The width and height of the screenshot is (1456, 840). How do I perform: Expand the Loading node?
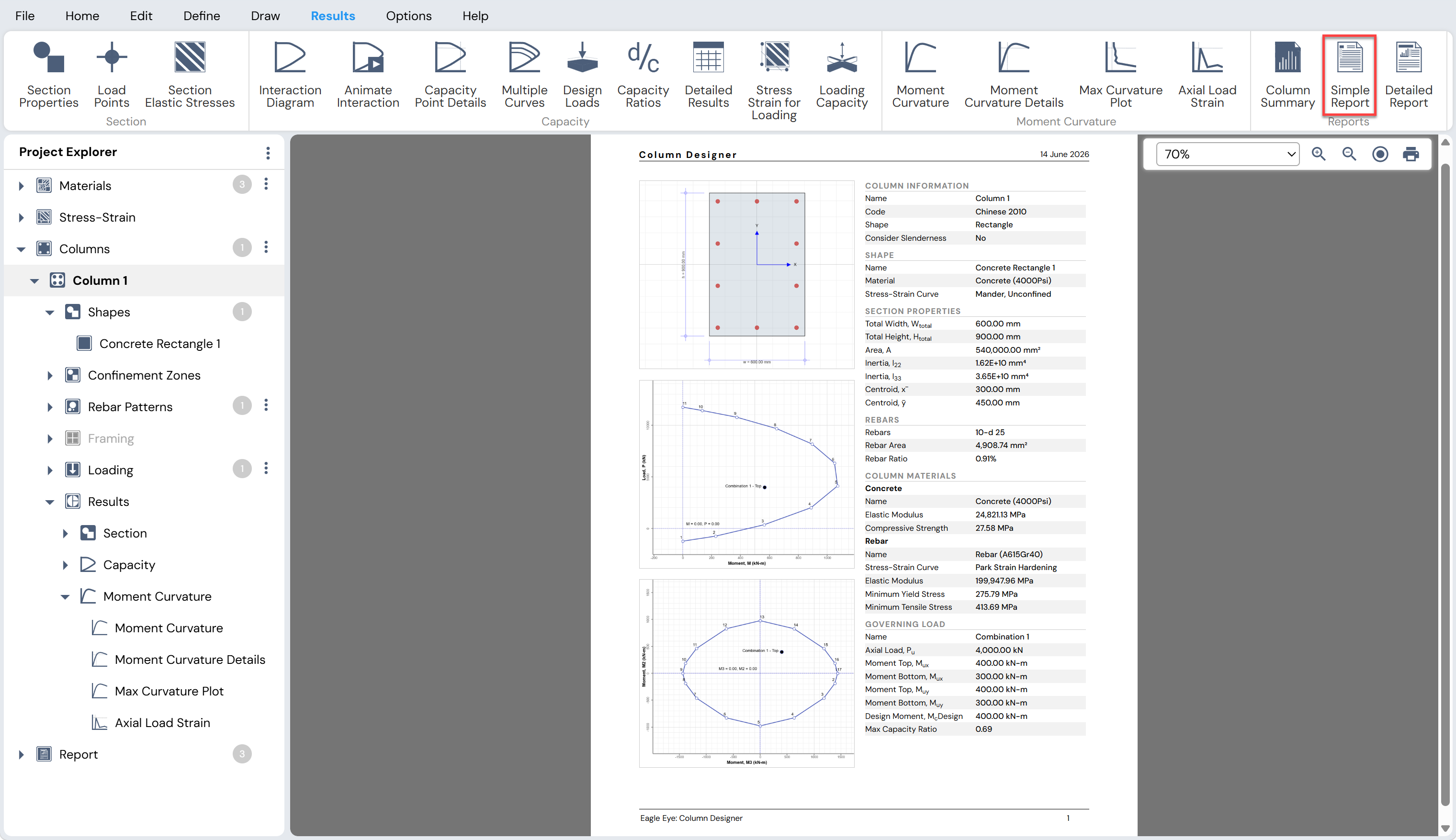[50, 470]
